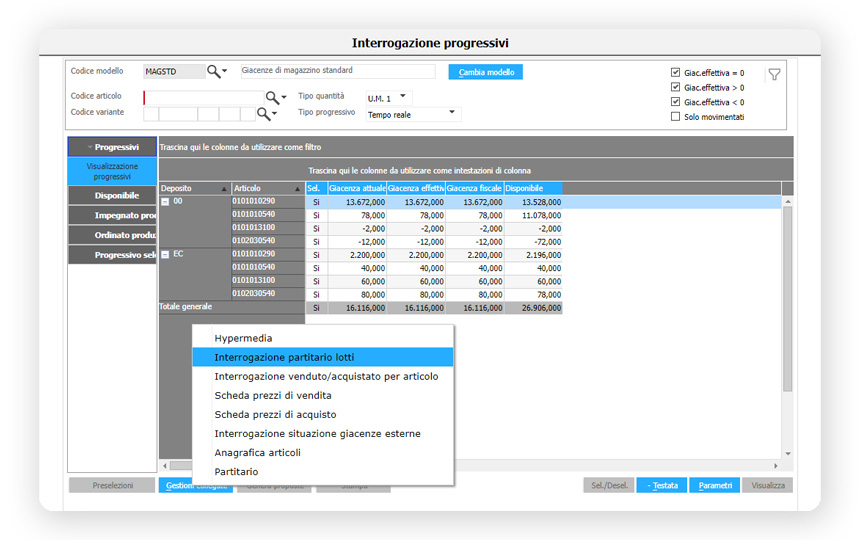Open dropdown arrow next to Codice modello search

(x=225, y=71)
